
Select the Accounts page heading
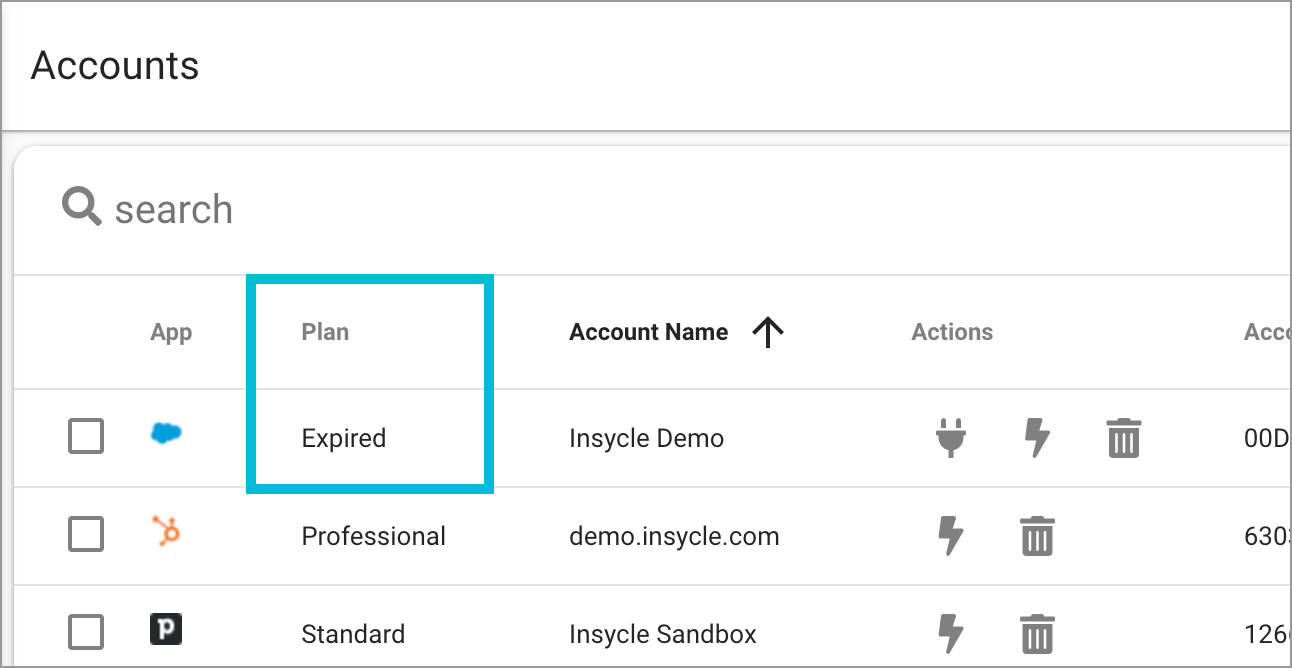pyautogui.click(x=114, y=64)
